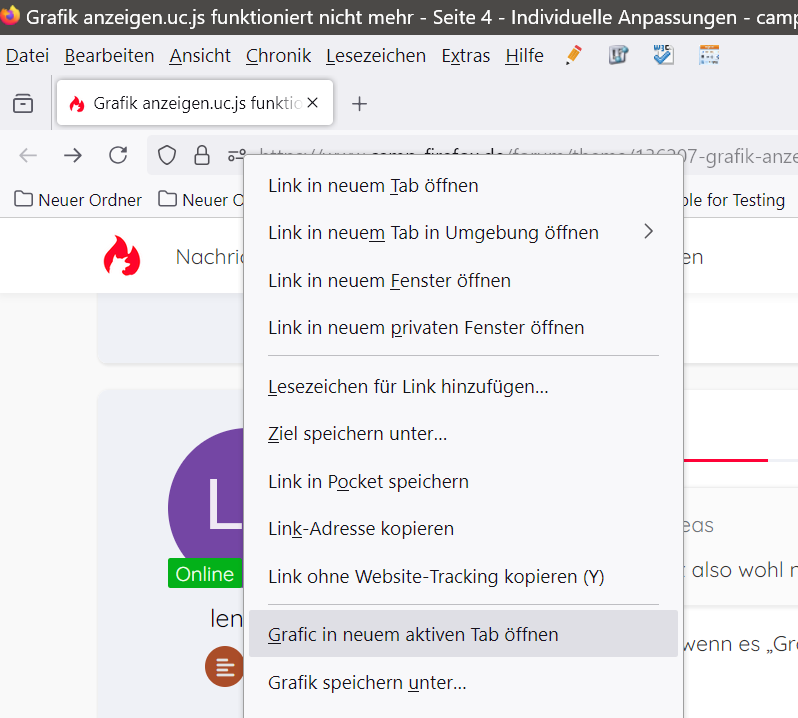Select Ziel speichern unter
Screen dimensions: 798x718
pyautogui.click(x=463, y=434)
